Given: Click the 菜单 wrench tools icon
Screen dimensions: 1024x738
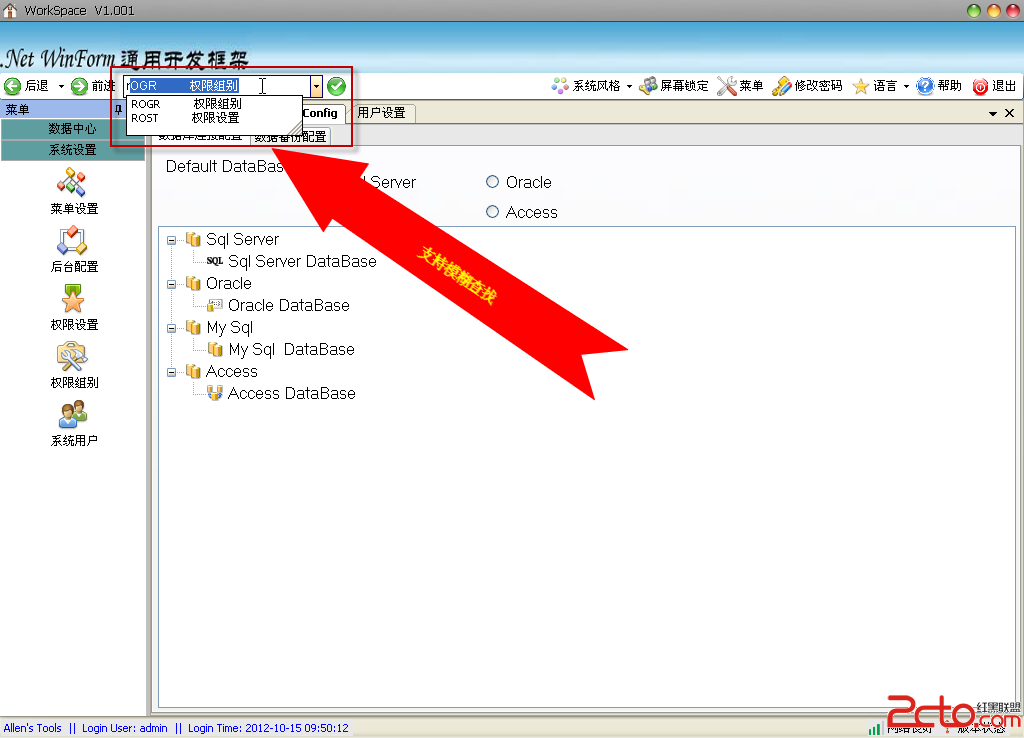Looking at the screenshot, I should tap(727, 86).
